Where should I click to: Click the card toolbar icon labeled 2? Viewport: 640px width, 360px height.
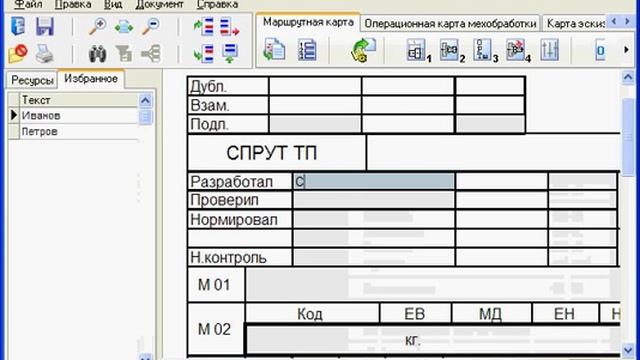click(452, 50)
